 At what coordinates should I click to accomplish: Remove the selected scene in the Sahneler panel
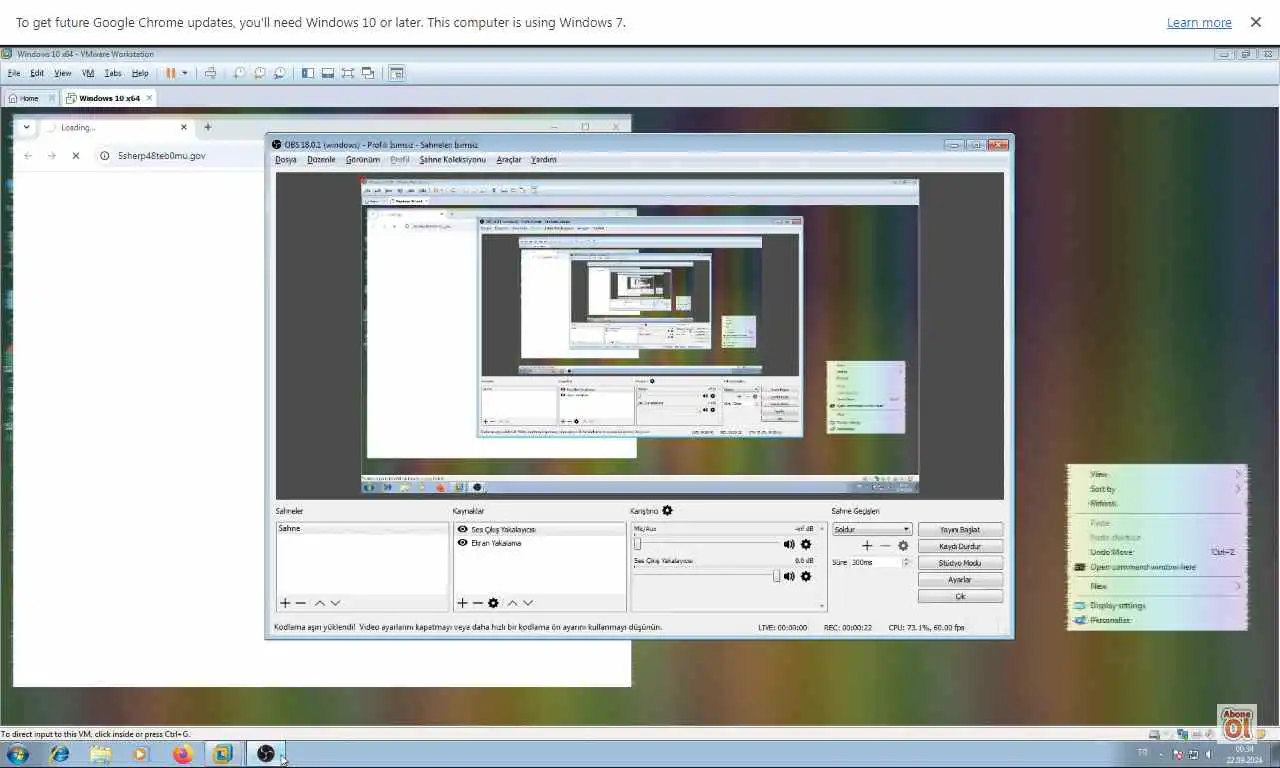point(300,603)
